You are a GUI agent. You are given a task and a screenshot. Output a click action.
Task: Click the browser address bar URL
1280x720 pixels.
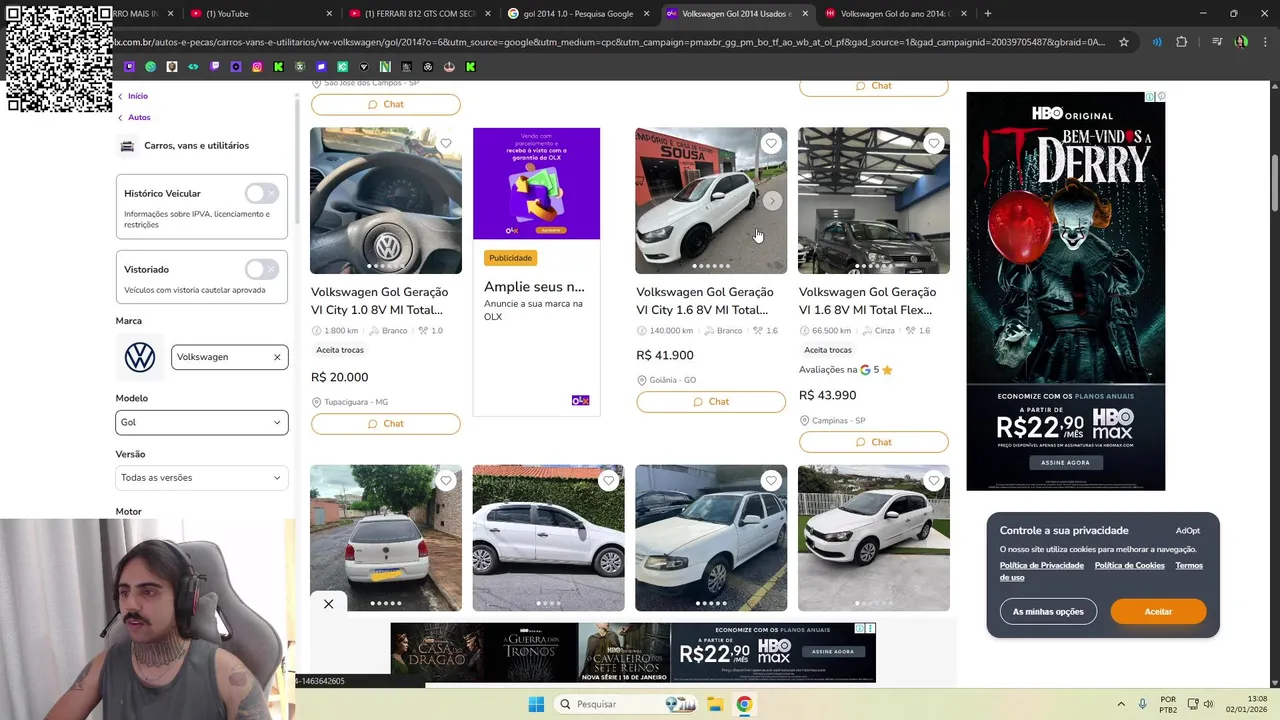610,42
